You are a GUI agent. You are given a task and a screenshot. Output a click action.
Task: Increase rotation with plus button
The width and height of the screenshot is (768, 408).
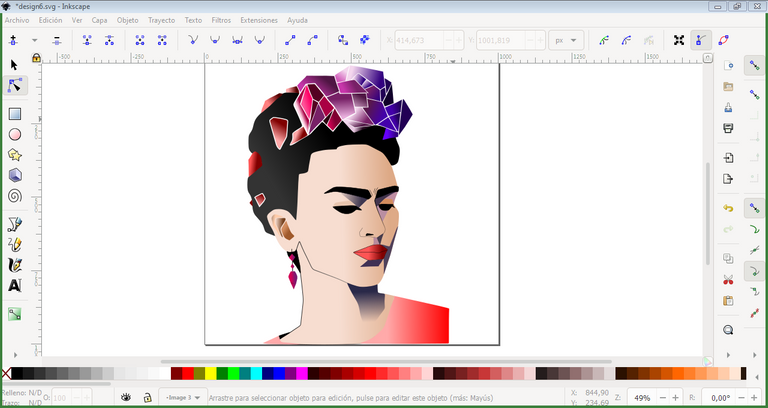754,398
